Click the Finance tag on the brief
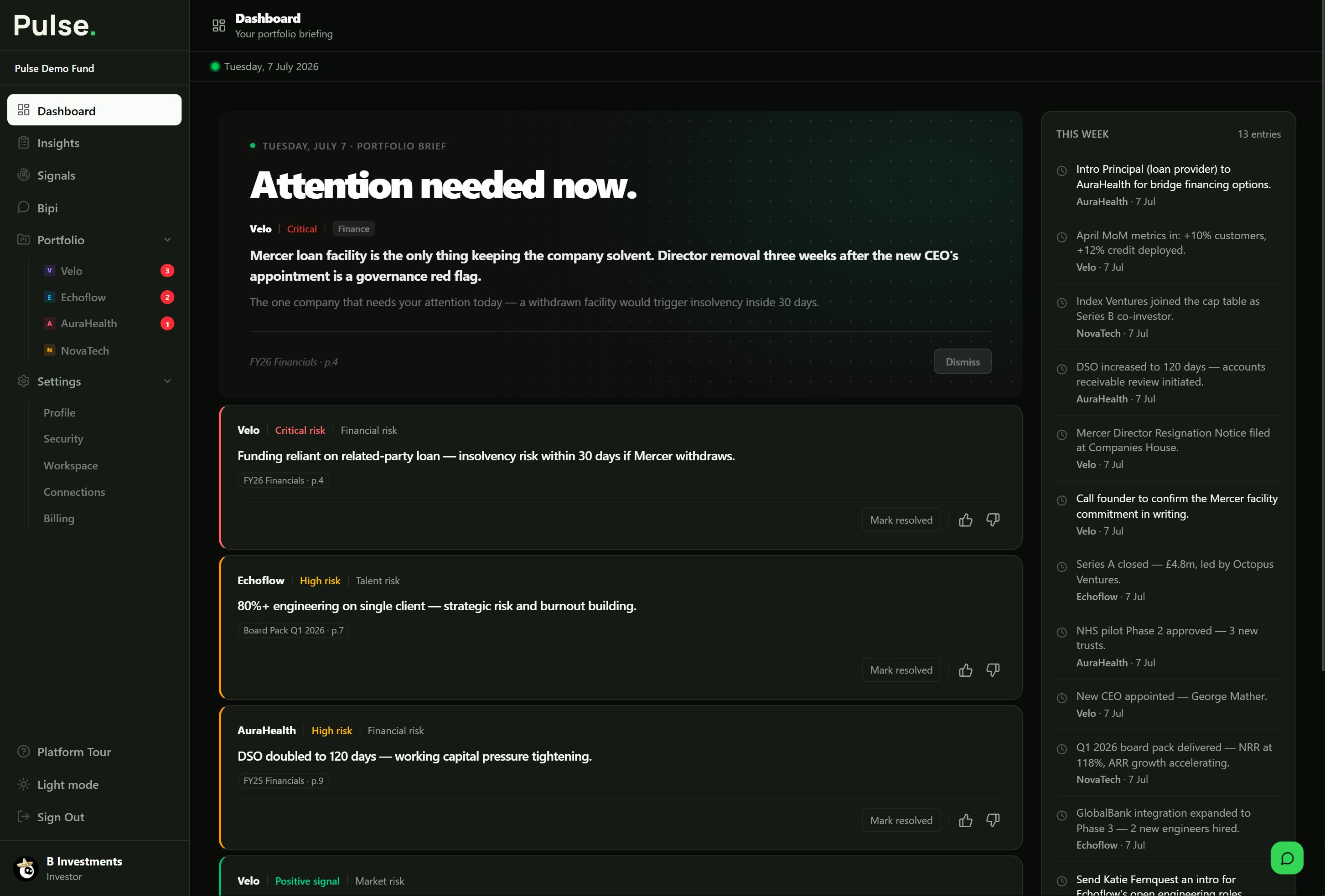Screen dimensions: 1325x896 tap(353, 229)
